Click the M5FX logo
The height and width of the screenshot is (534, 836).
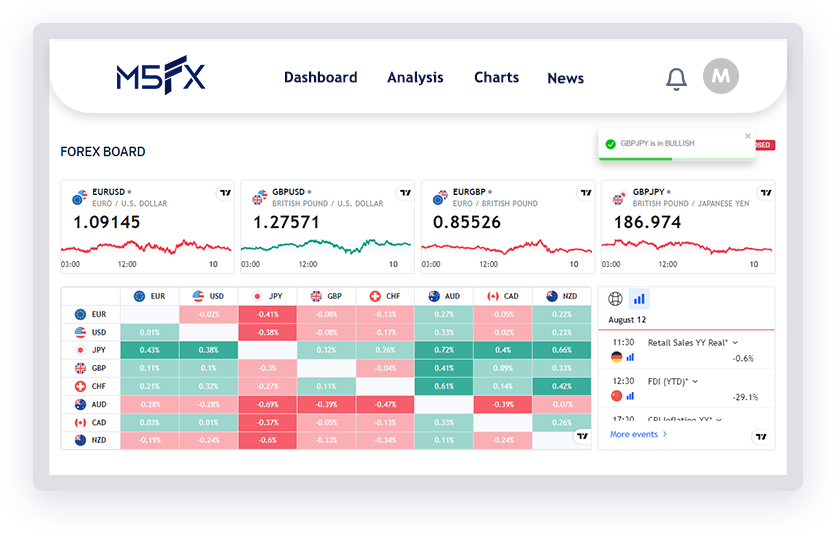tap(160, 78)
